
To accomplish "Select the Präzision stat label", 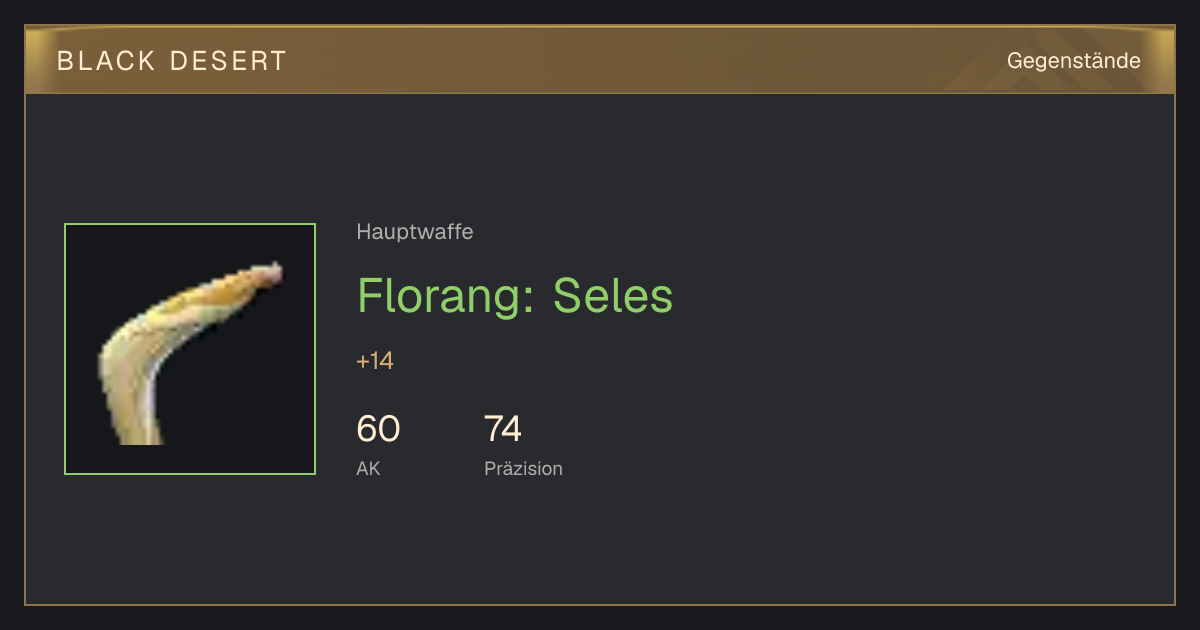I will click(x=523, y=468).
